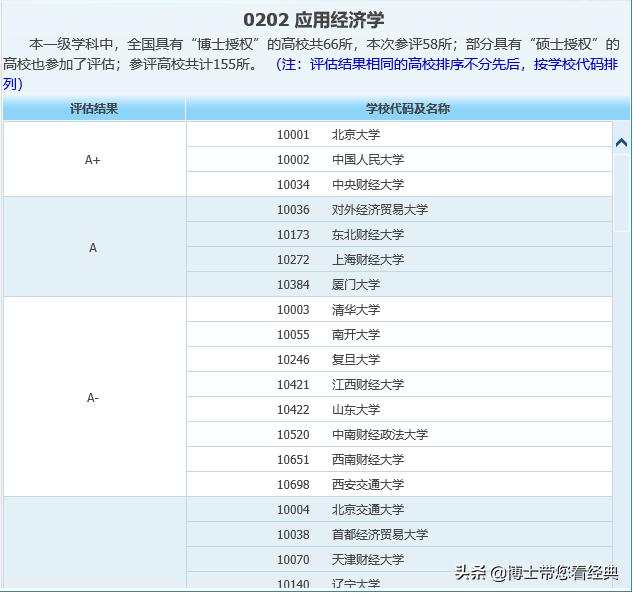Viewport: 633px width, 595px height.
Task: Click the scroll-up arrow of the table scrollbar
Action: coord(621,142)
